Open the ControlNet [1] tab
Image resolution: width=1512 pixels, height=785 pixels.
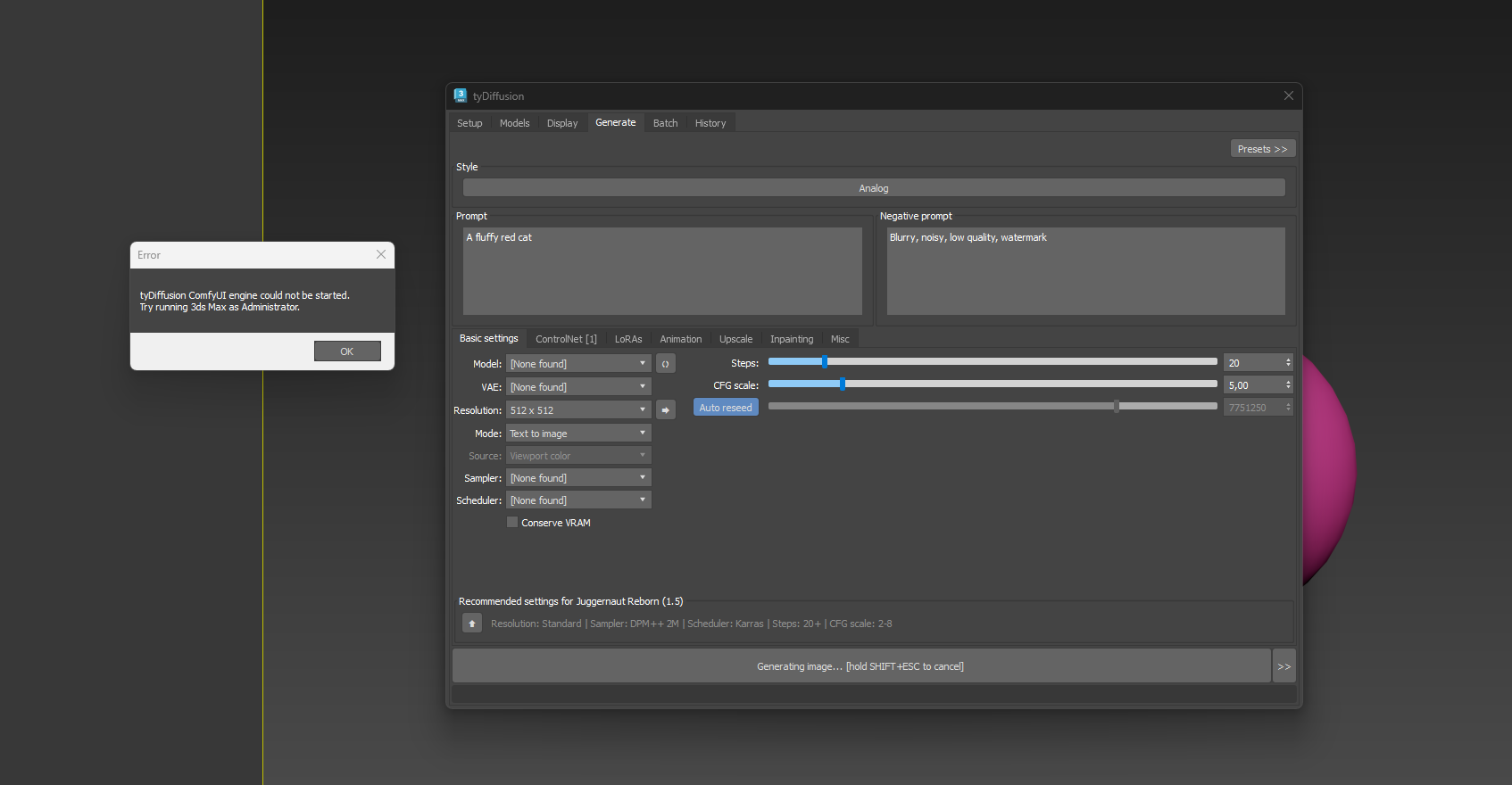point(566,339)
